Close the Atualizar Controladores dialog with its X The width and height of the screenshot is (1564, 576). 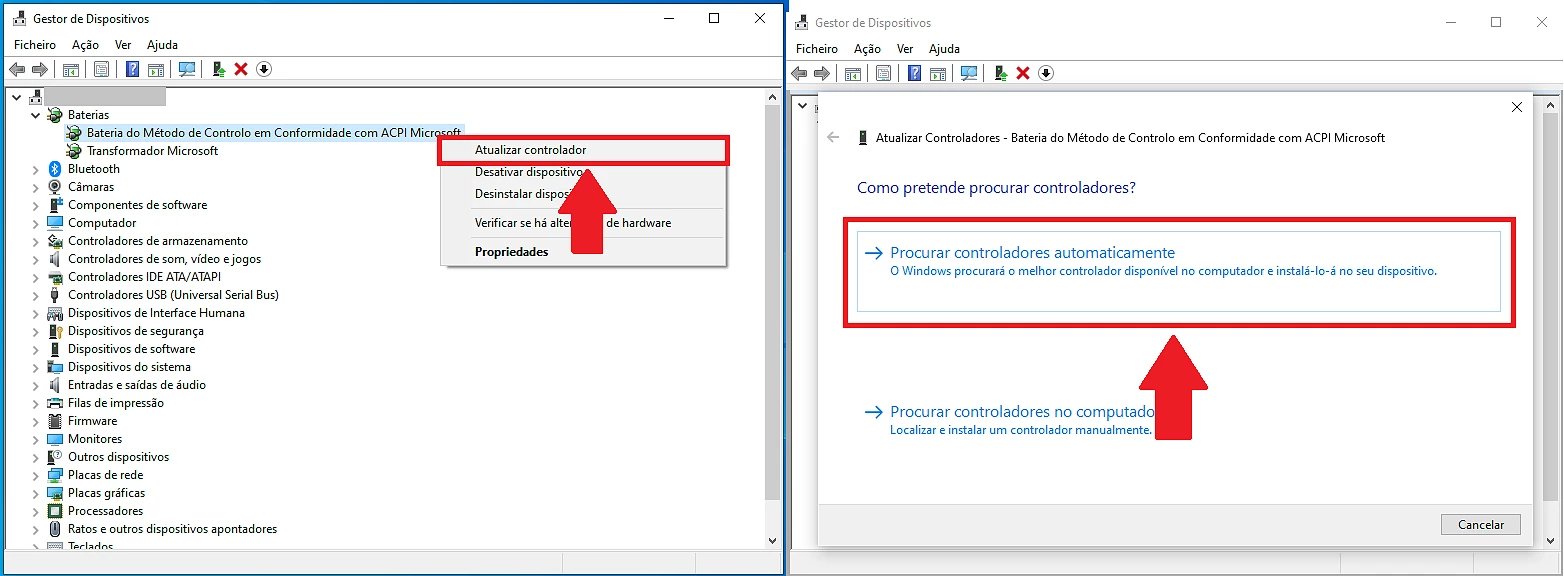coord(1517,107)
